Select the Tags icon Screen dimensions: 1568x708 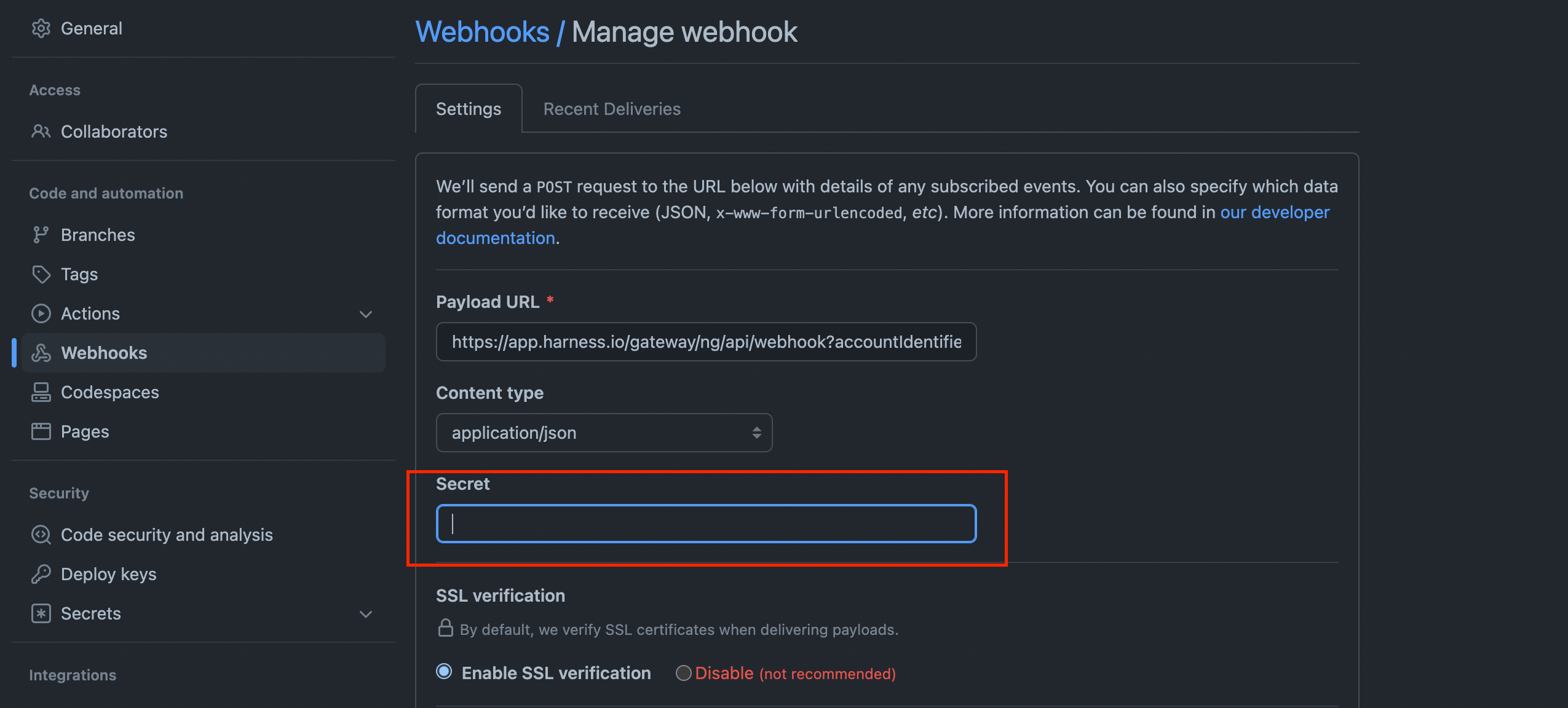tap(41, 274)
